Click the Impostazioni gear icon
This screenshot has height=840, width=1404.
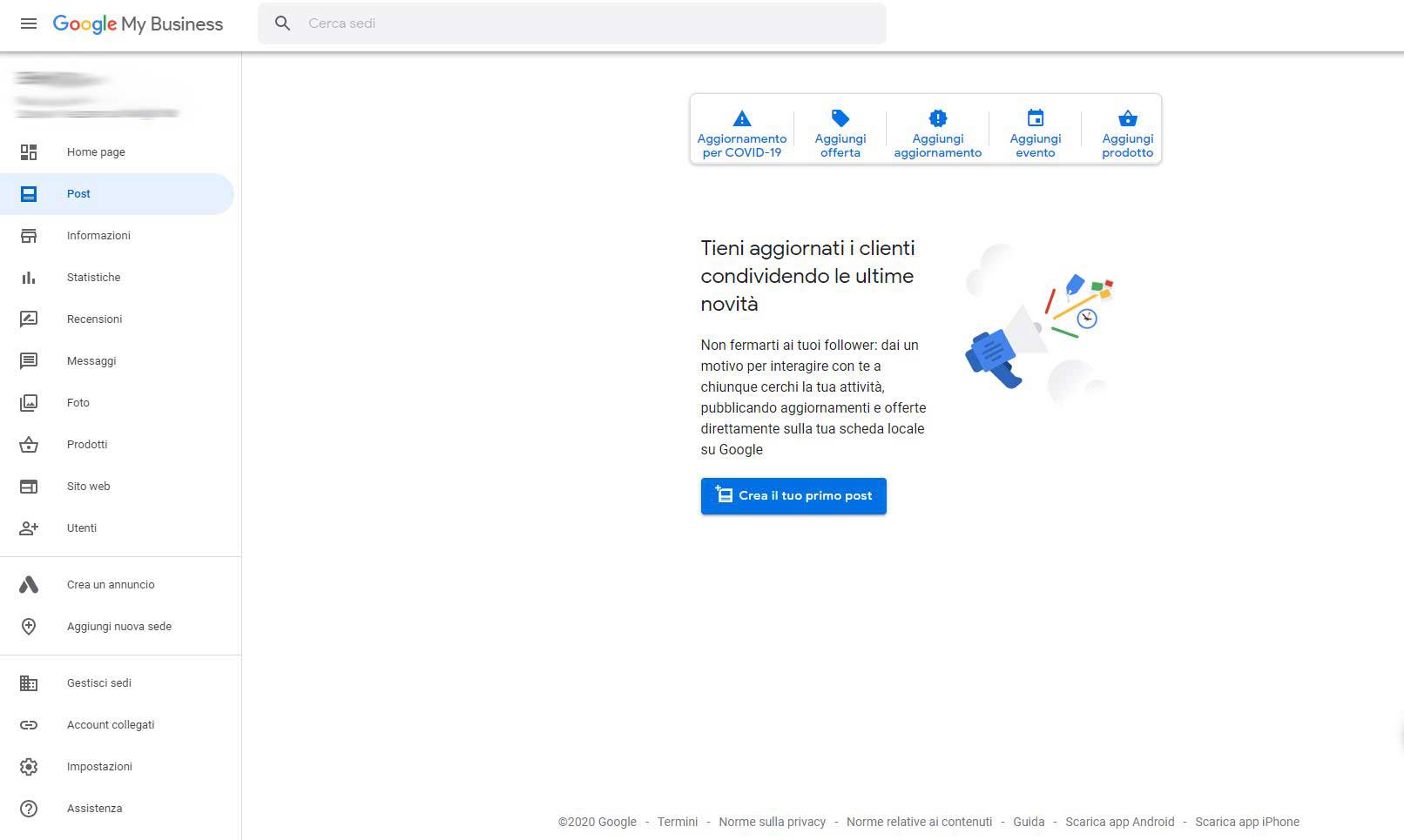coord(29,767)
